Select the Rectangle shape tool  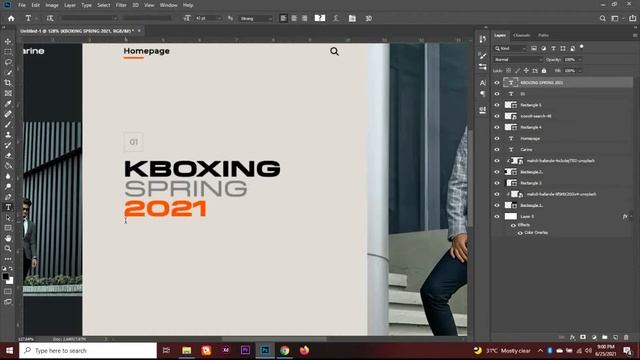8,228
